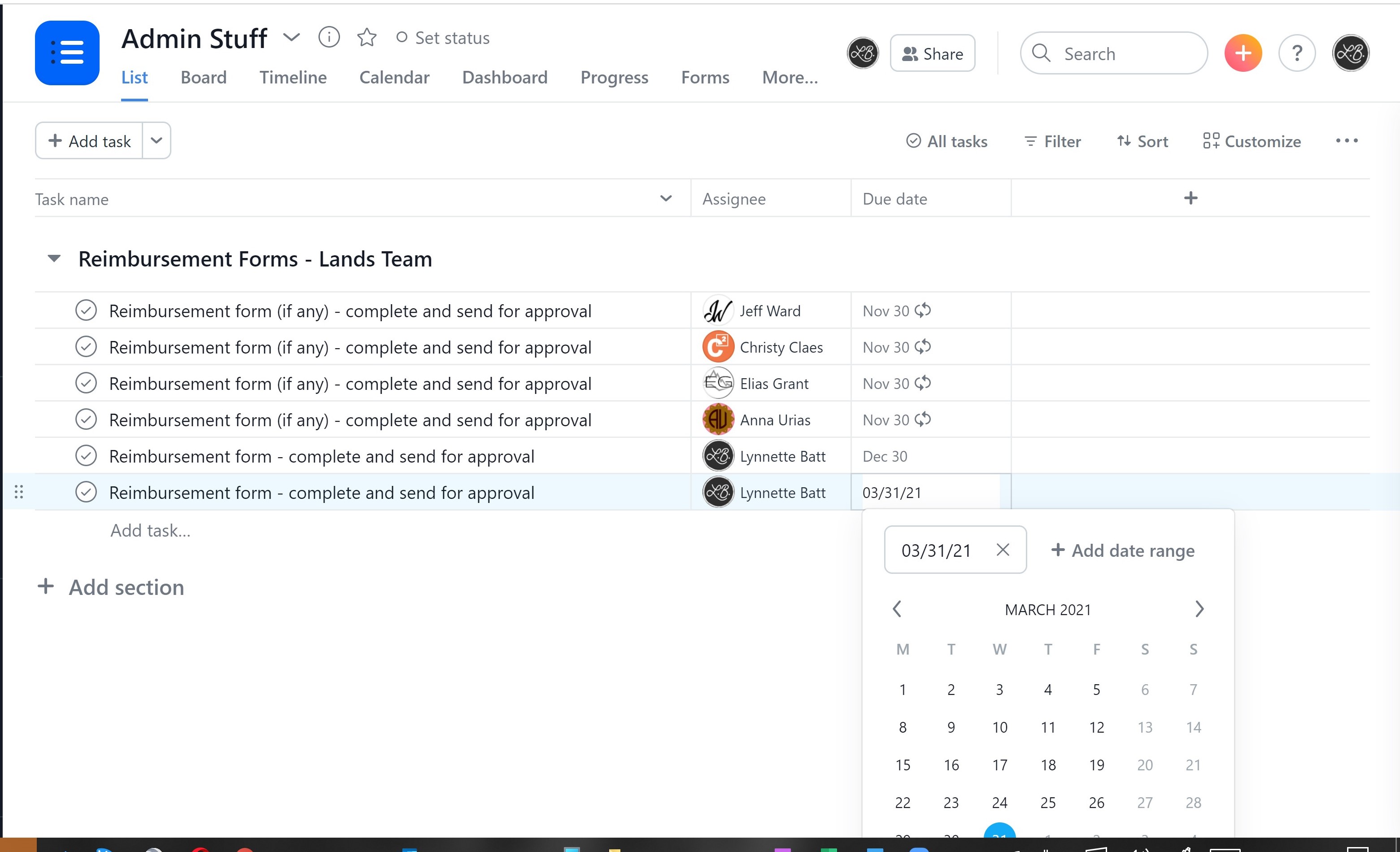Open the Add task dropdown arrow
The height and width of the screenshot is (852, 1400).
(156, 140)
